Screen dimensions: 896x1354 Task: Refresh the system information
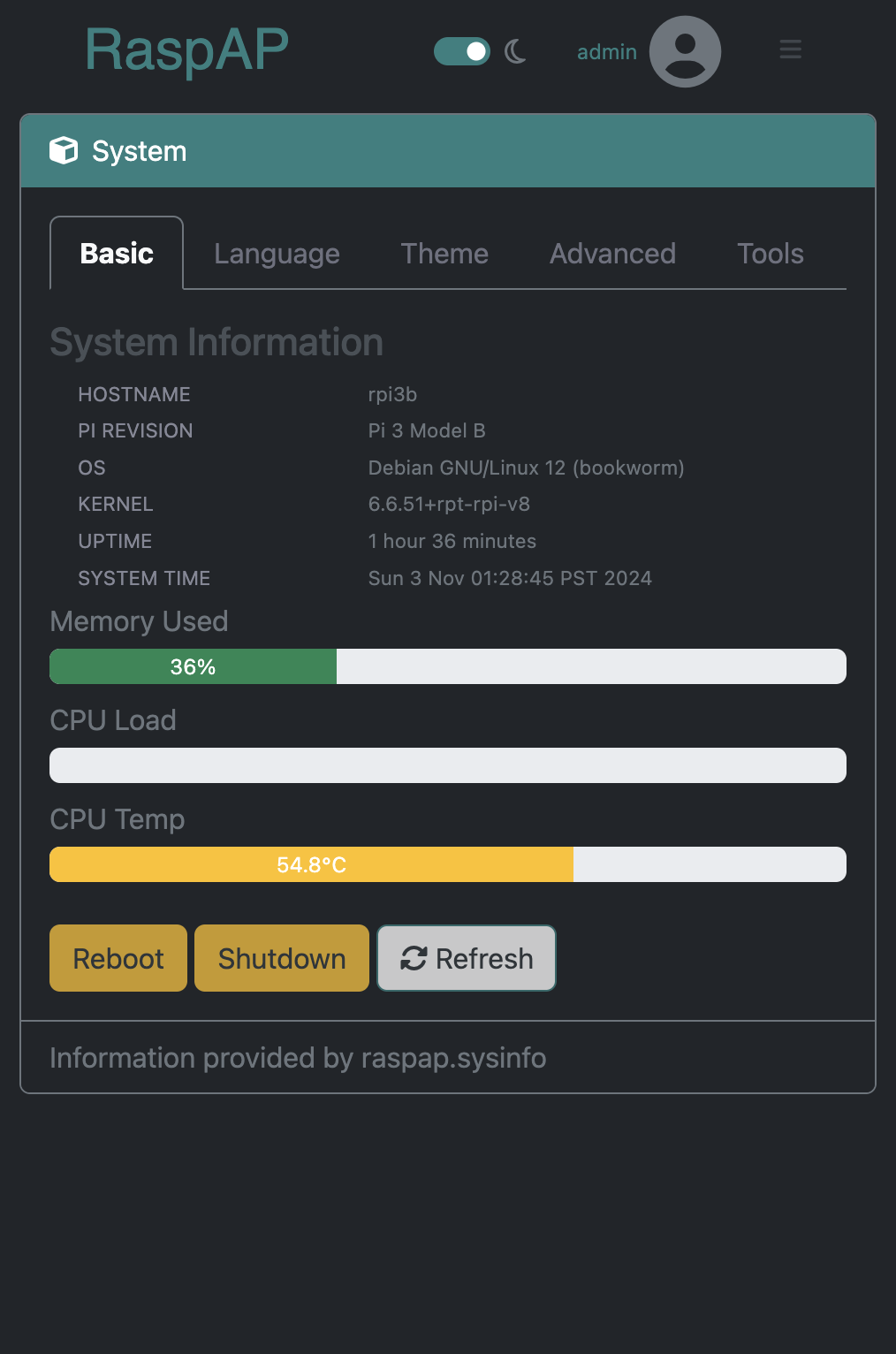467,958
